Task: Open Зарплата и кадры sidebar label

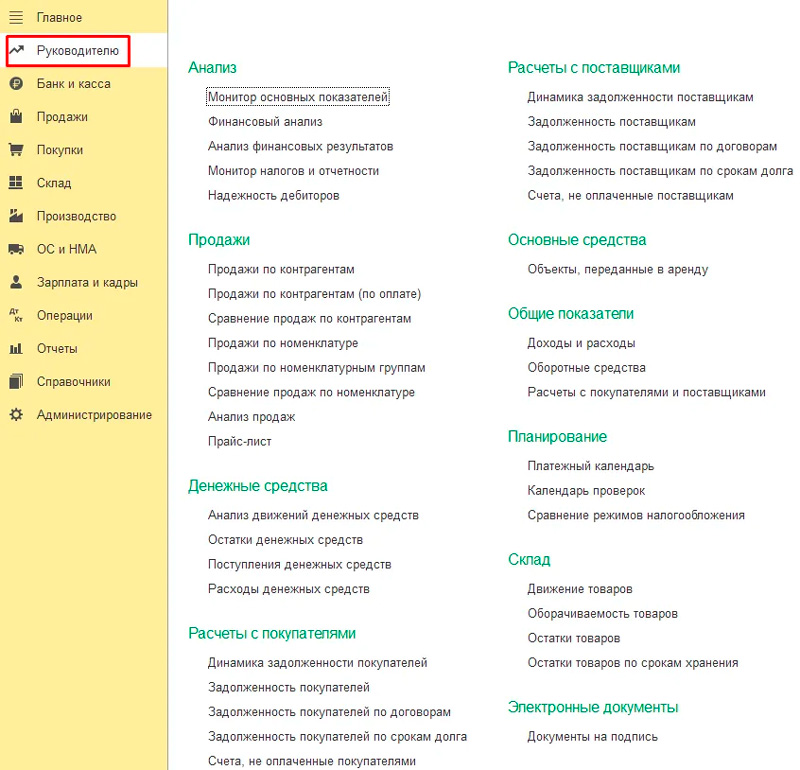Action: (87, 283)
